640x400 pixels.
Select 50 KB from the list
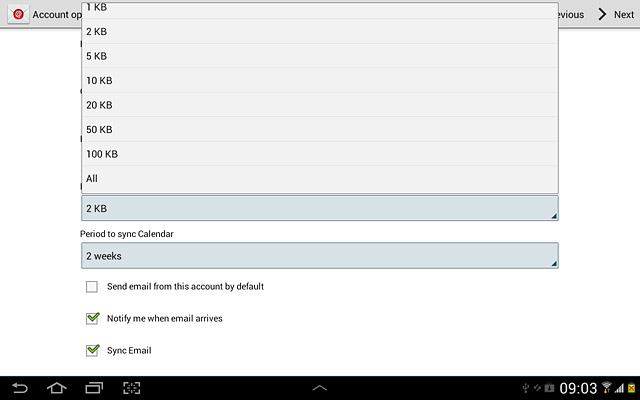320,129
